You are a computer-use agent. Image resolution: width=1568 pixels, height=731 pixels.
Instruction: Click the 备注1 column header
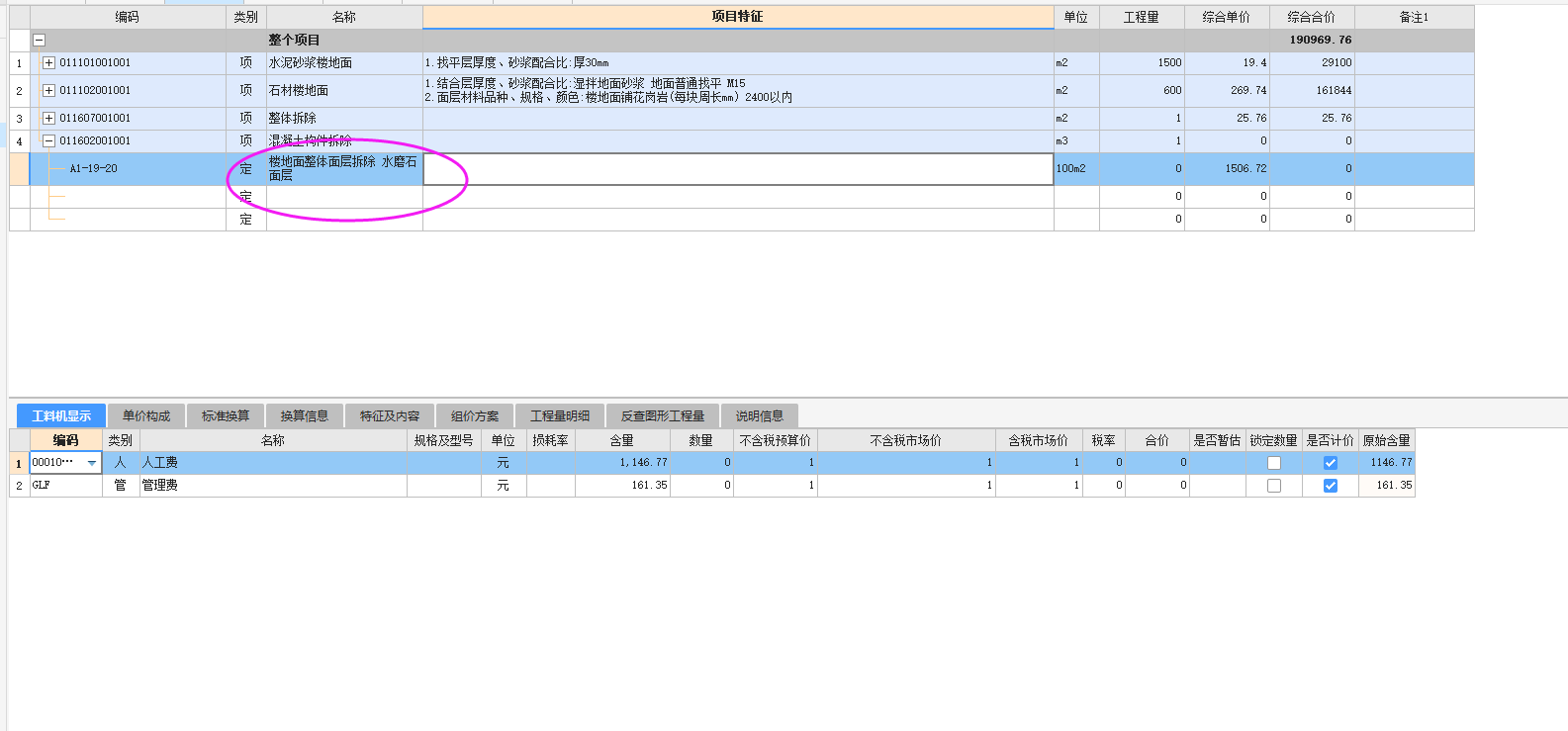click(x=1415, y=17)
